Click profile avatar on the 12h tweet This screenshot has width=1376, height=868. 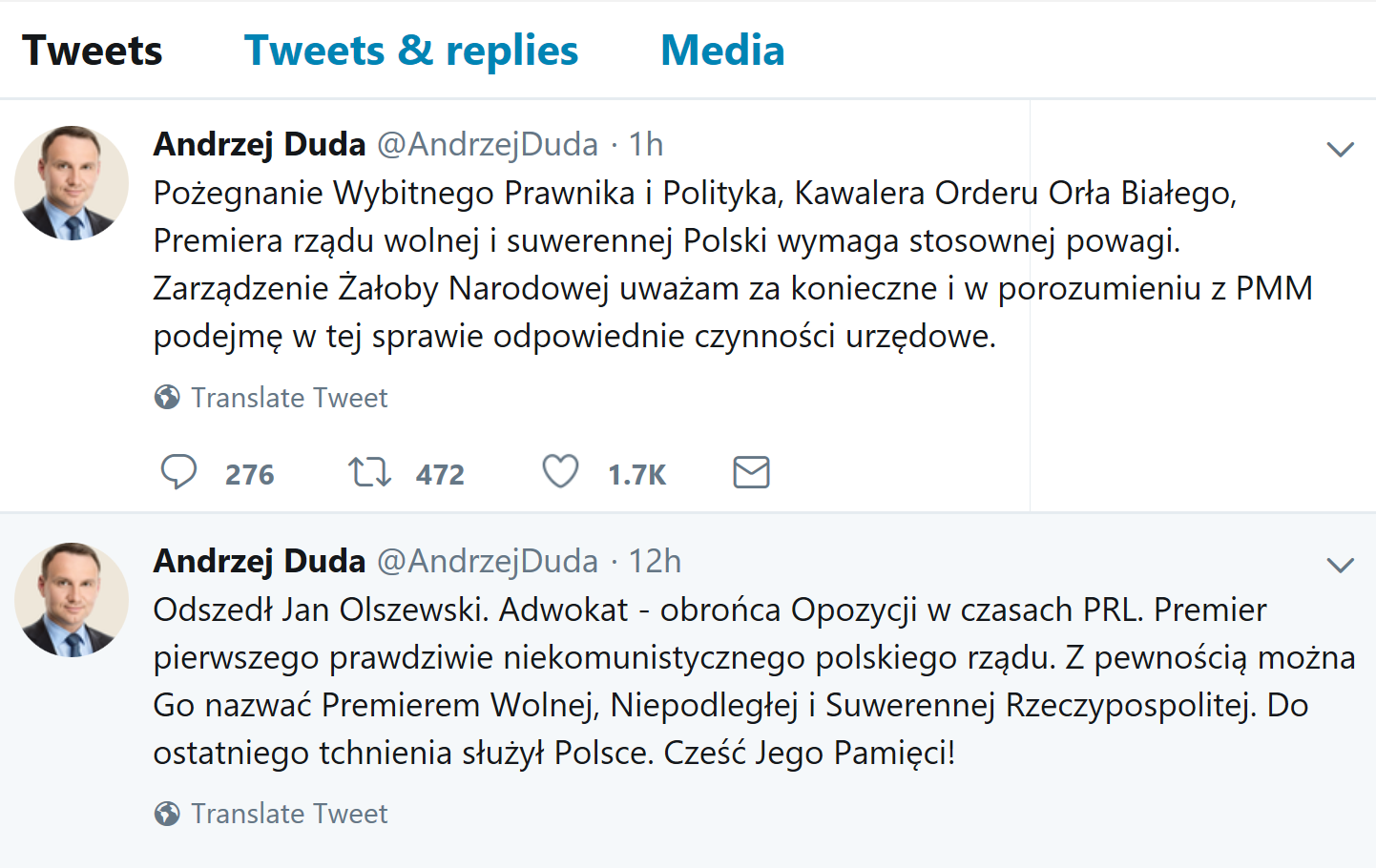(x=72, y=599)
